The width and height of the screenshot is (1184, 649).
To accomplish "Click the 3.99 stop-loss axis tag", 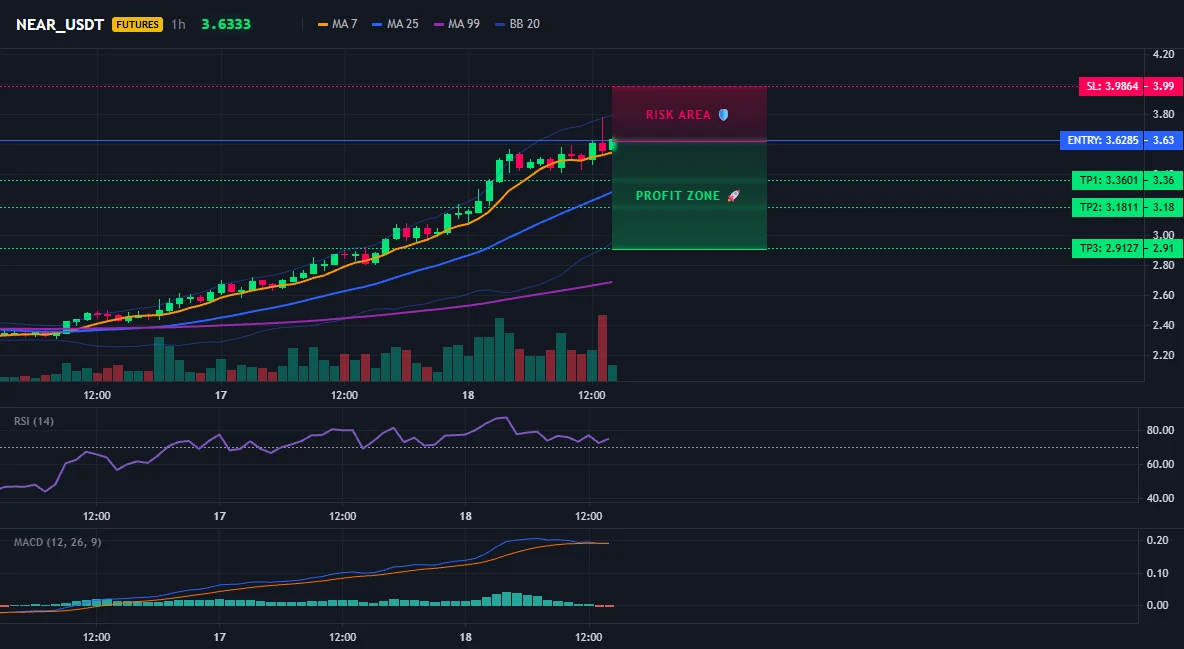I will point(1163,86).
